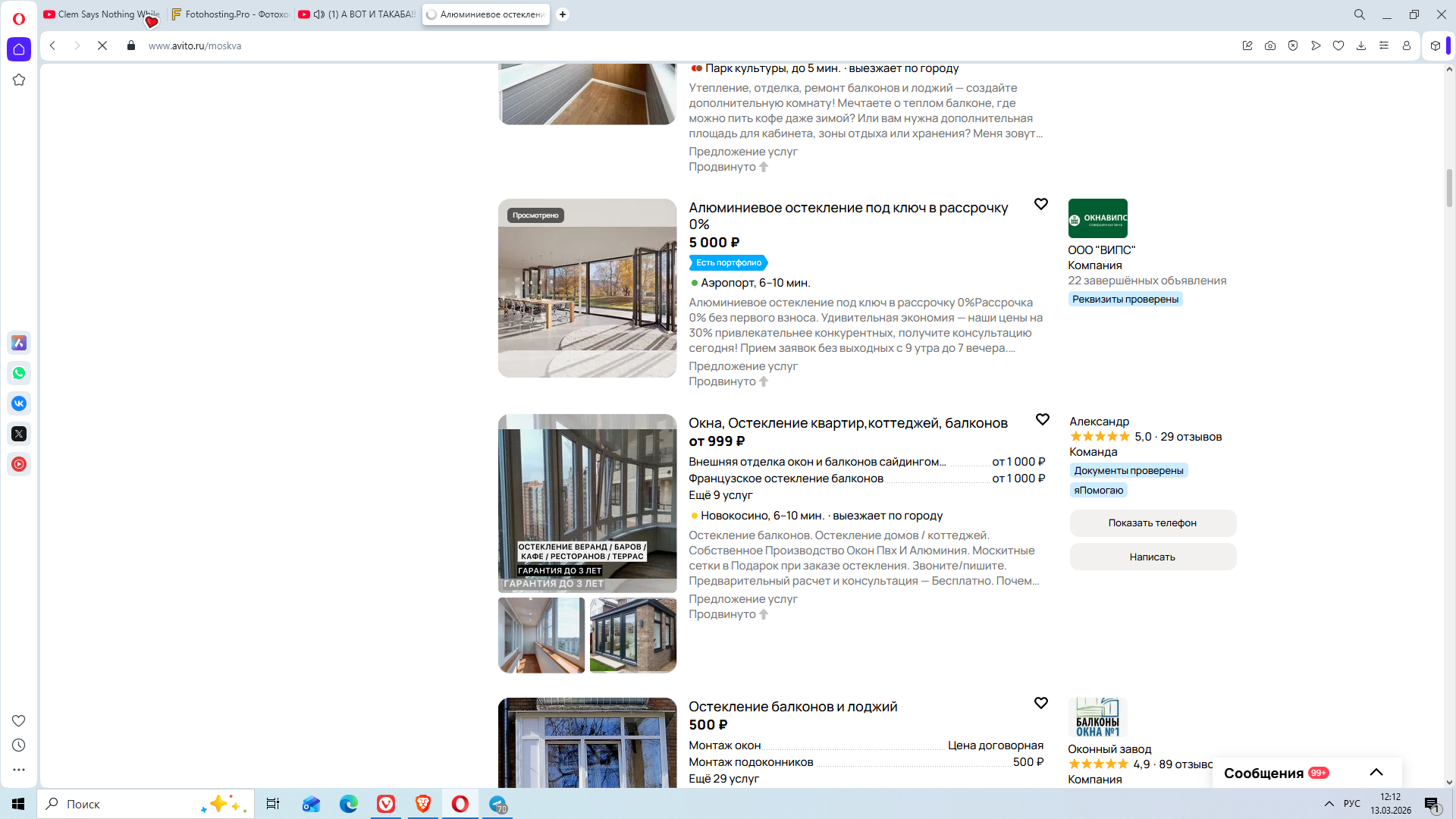The height and width of the screenshot is (819, 1456).
Task: Add Остекление балконов и лоджий to favorites
Action: [1041, 703]
